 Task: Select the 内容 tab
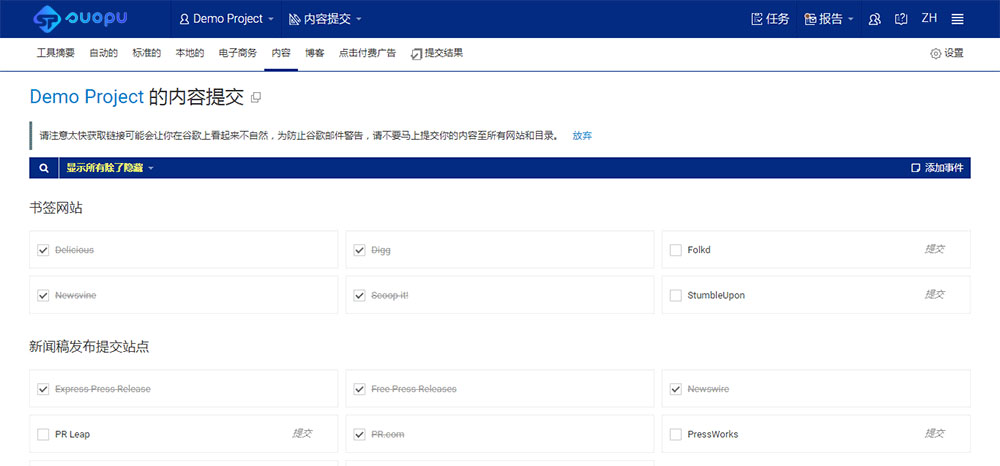click(x=281, y=54)
